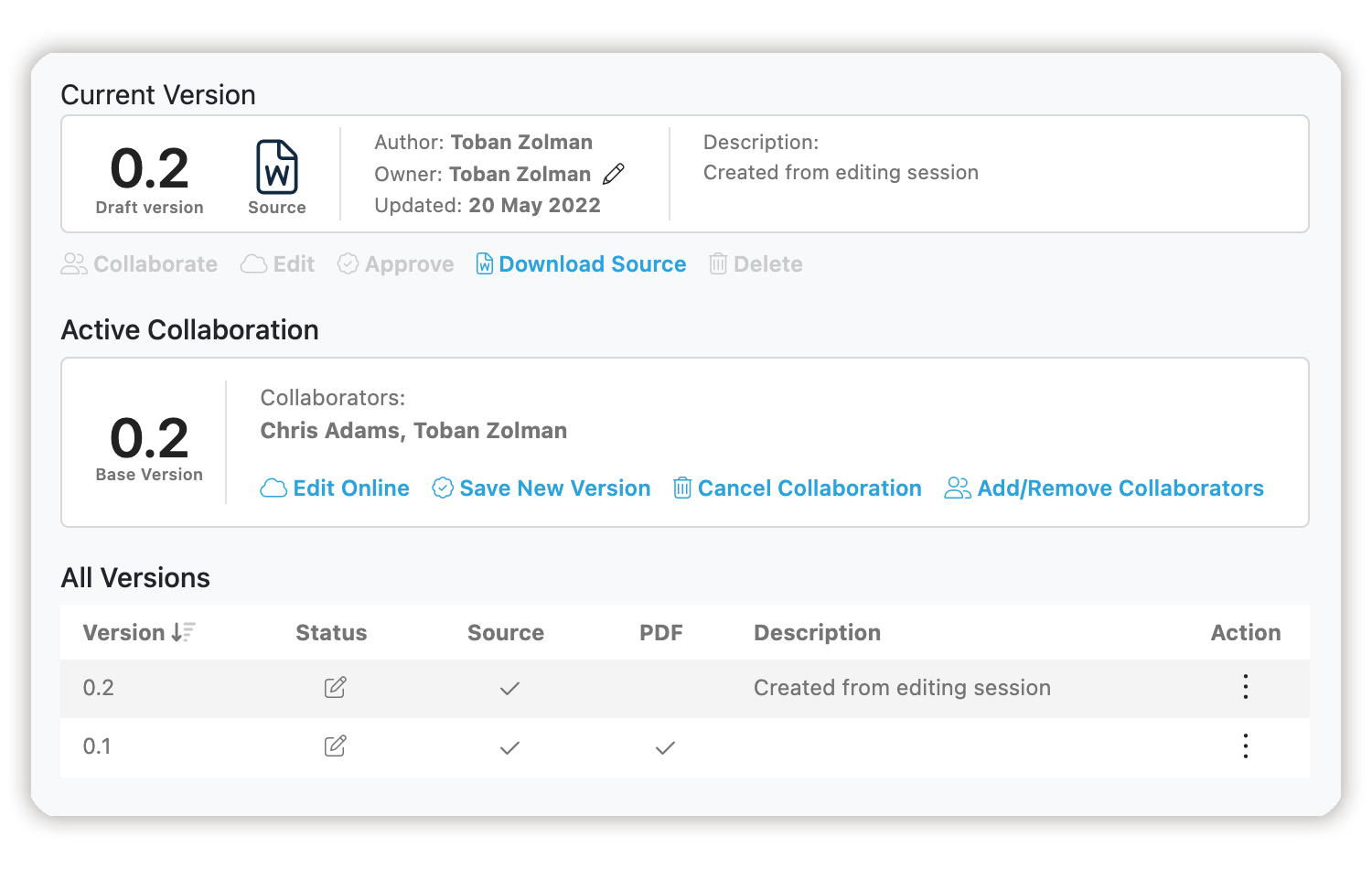Select the All Versions section heading
The image size is (1372, 869).
[135, 577]
